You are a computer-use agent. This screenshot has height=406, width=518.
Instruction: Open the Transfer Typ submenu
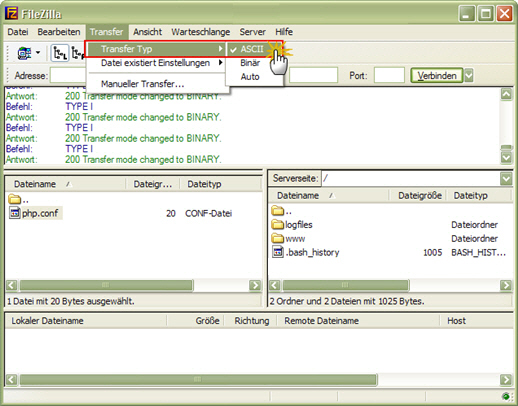click(x=156, y=49)
